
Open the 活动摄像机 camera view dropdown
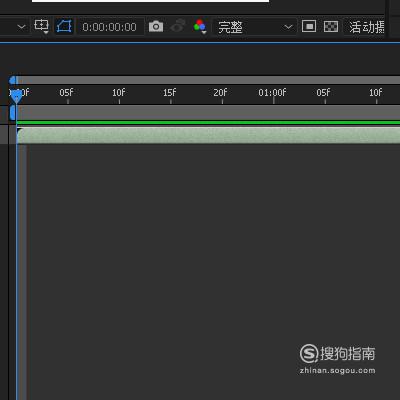point(365,27)
